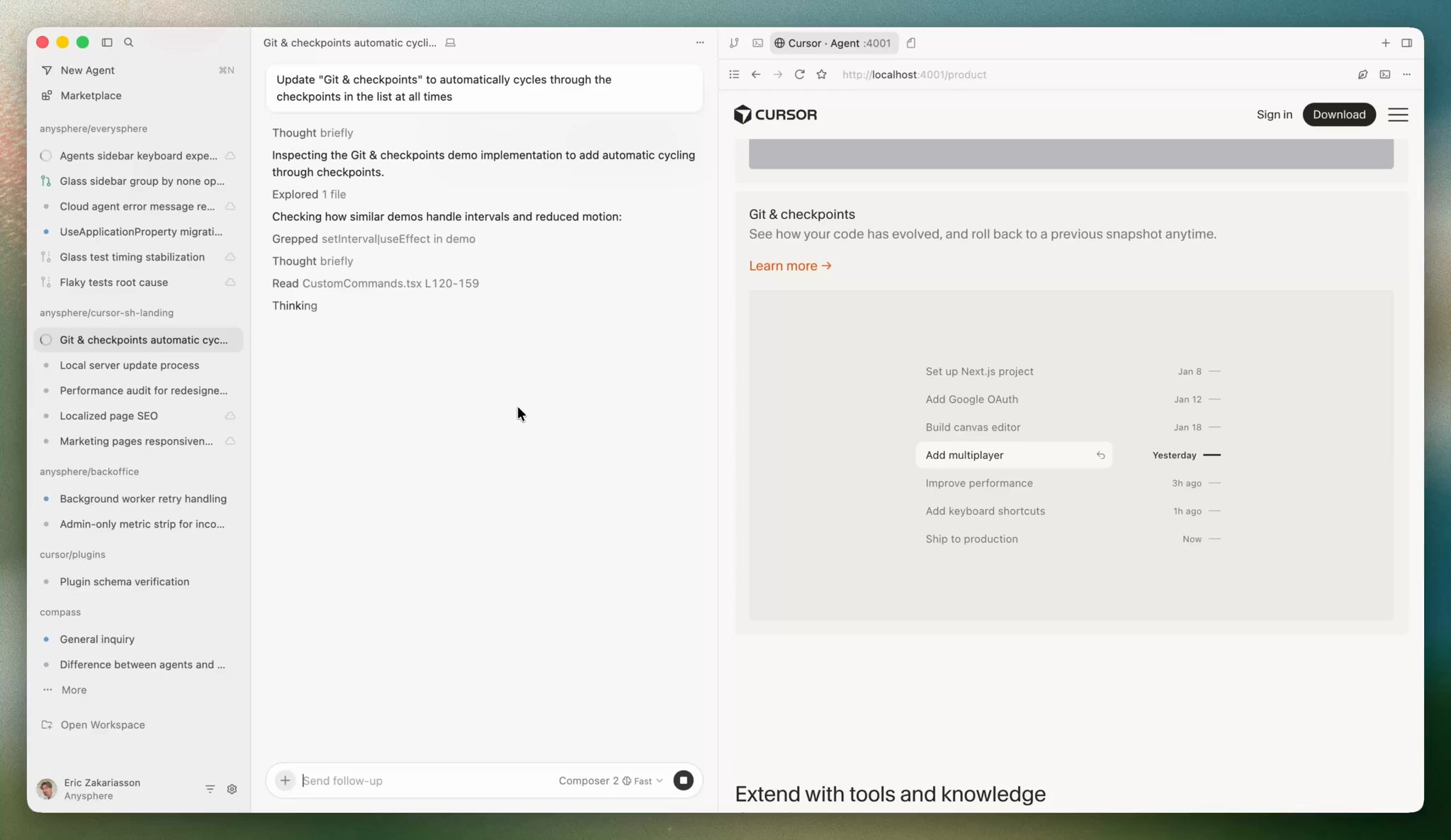The width and height of the screenshot is (1451, 840).
Task: Bookmark page with the star icon
Action: (x=821, y=74)
